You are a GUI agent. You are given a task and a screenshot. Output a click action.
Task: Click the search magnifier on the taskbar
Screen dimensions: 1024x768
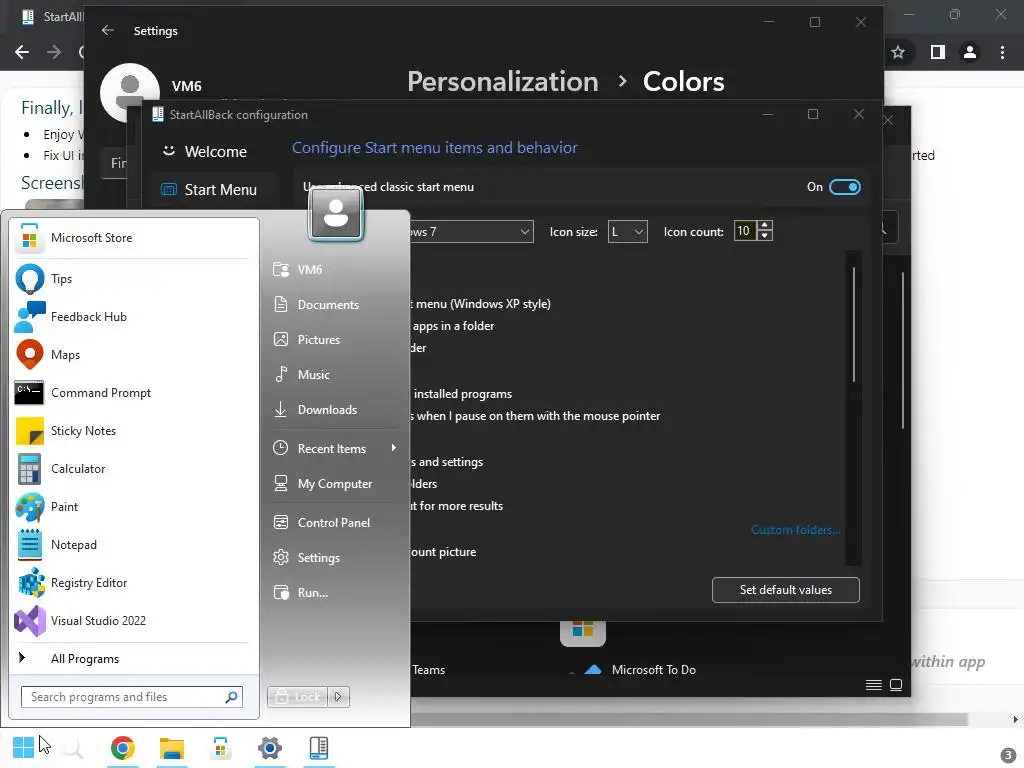click(72, 748)
